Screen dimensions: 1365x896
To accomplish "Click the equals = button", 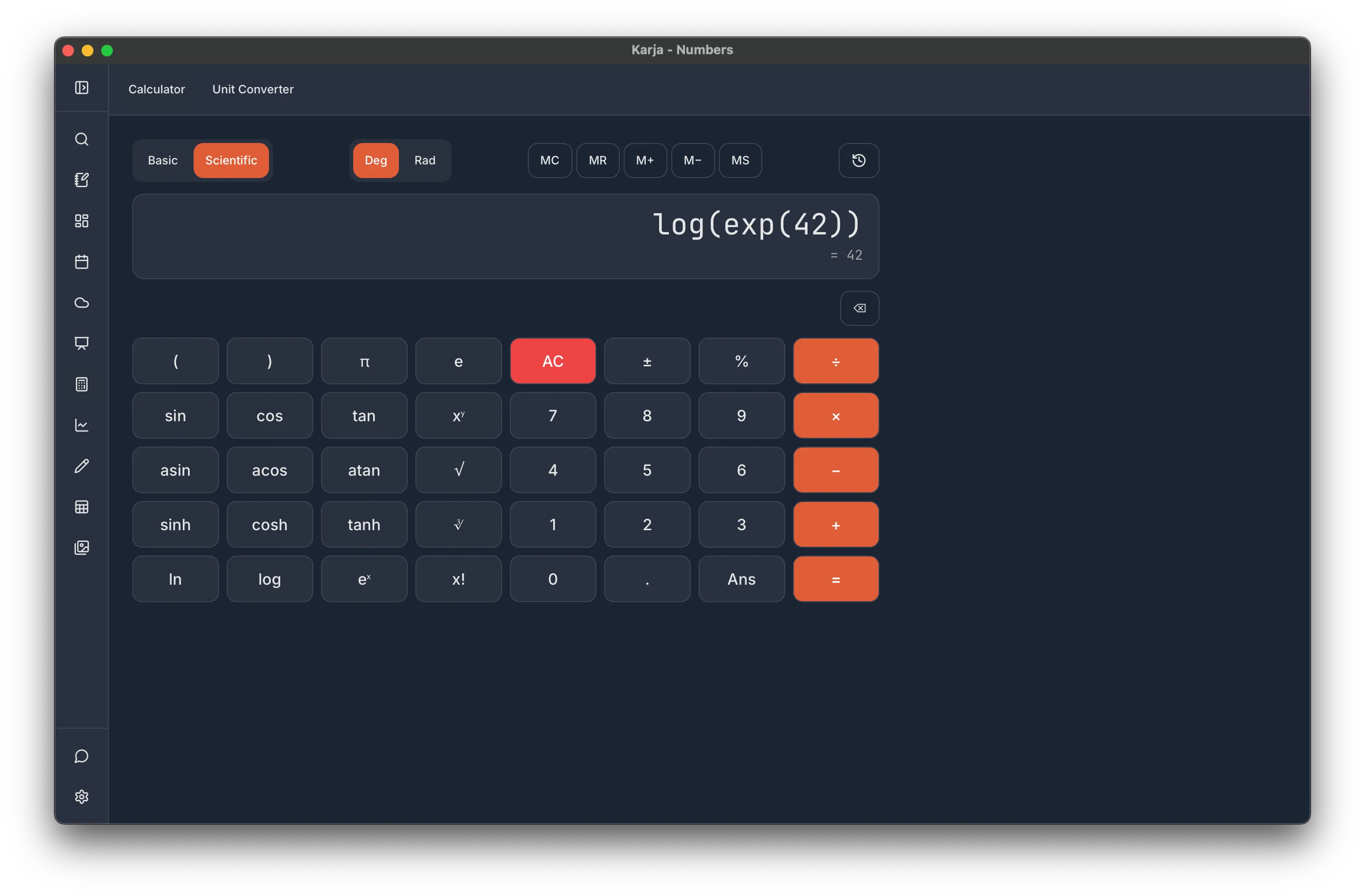I will pyautogui.click(x=836, y=579).
